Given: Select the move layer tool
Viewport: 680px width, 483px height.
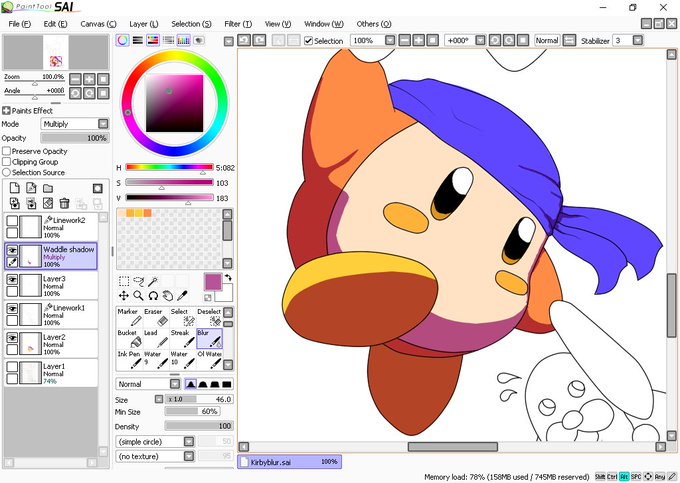Looking at the screenshot, I should click(x=124, y=296).
